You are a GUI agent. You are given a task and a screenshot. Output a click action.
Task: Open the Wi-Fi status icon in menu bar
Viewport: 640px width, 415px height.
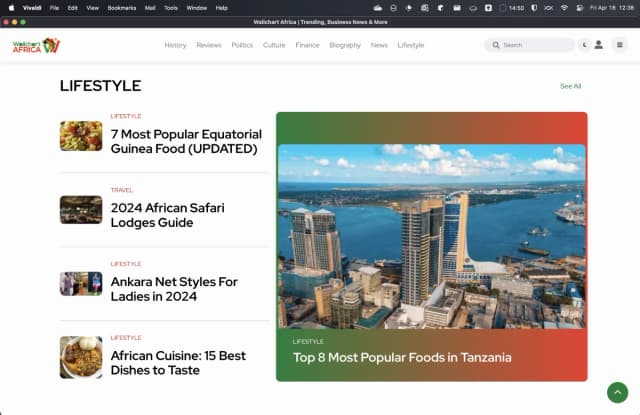click(564, 7)
